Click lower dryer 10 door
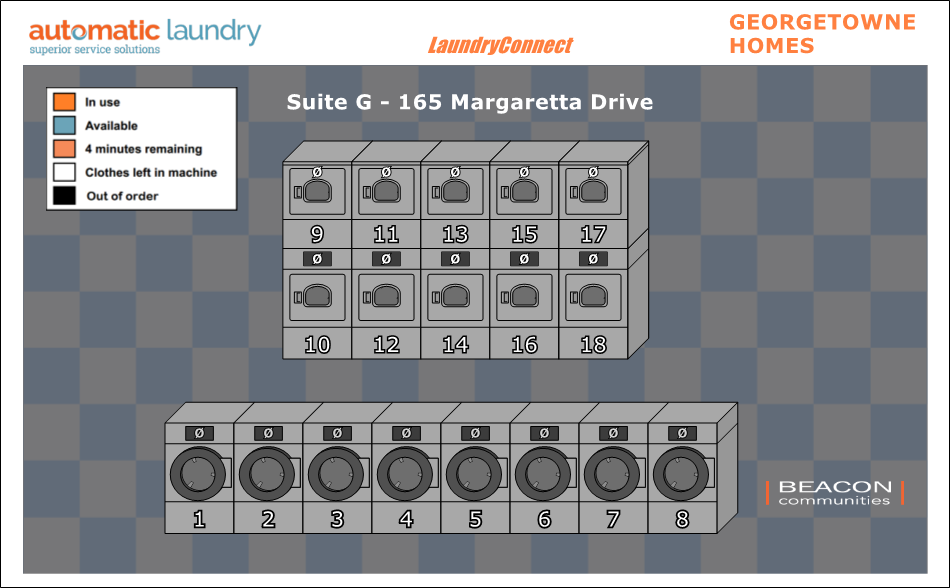Viewport: 950px width, 588px height. click(x=317, y=297)
